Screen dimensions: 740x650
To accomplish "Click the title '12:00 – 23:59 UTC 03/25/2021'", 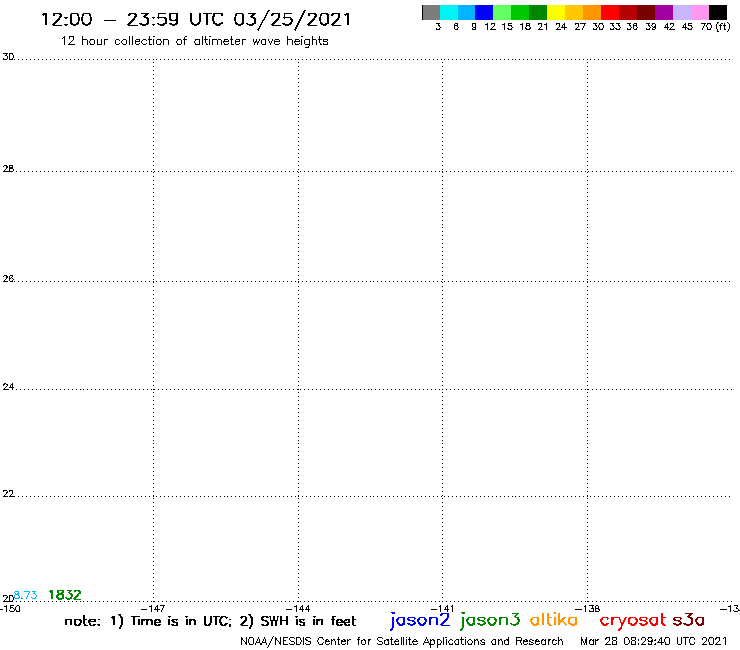I will pyautogui.click(x=196, y=20).
